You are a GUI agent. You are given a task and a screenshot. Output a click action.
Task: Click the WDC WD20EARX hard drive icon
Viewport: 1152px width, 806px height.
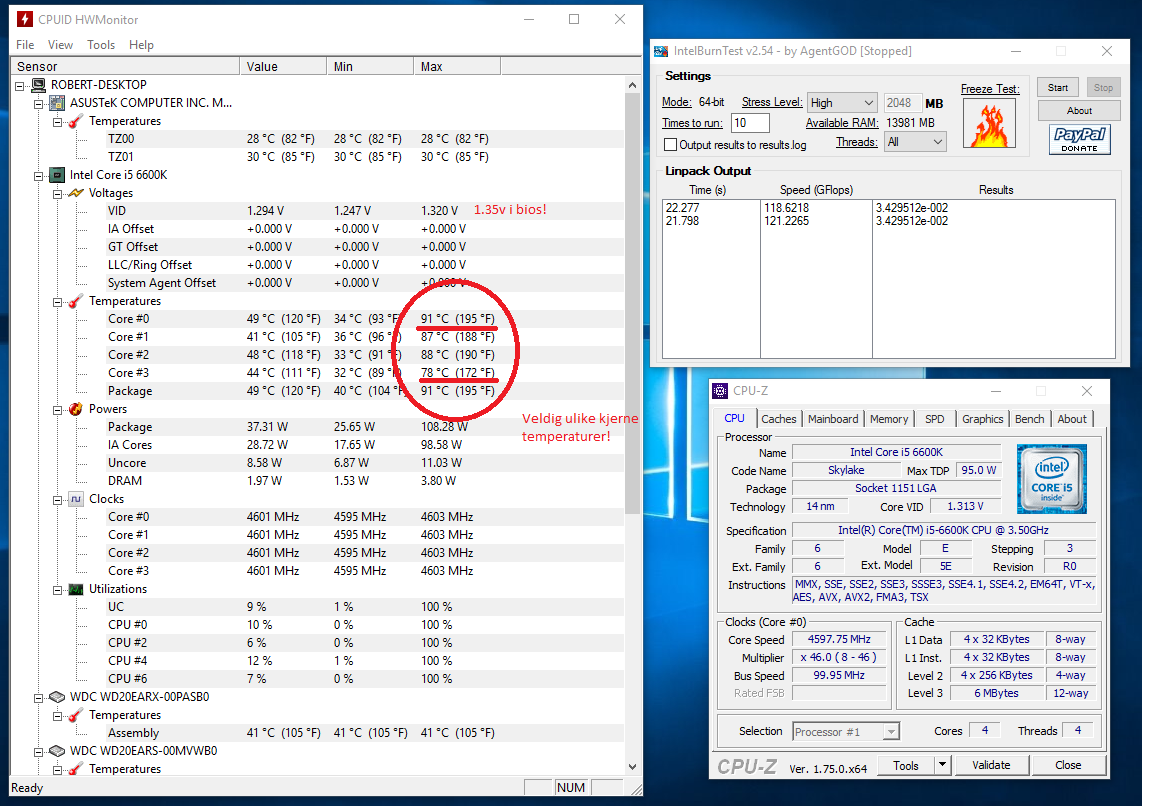pos(57,697)
